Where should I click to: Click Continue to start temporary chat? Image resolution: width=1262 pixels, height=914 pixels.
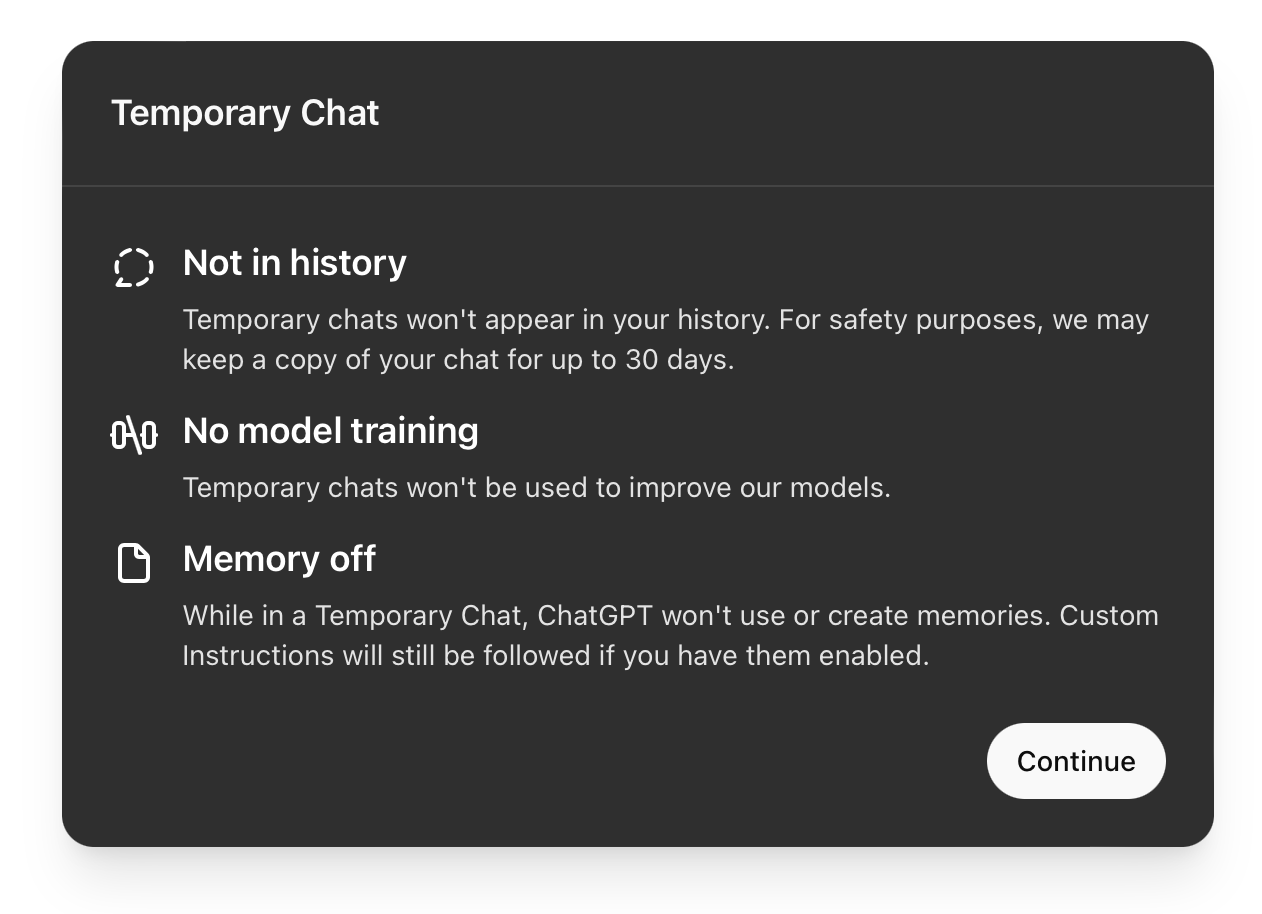[1076, 761]
